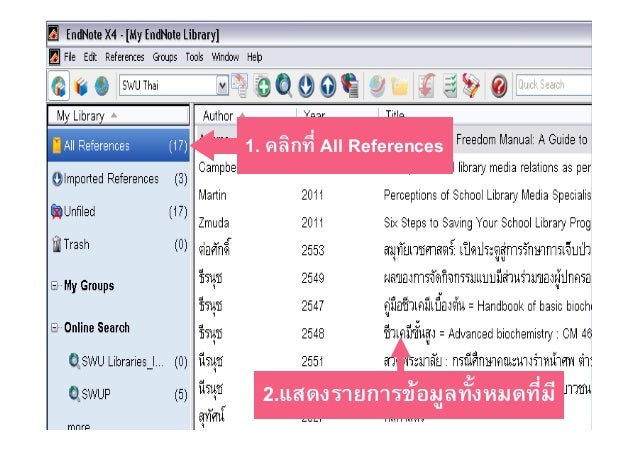Screen dimensions: 638x452
Task: Click the more... link in groups panel
Action: pyautogui.click(x=79, y=426)
